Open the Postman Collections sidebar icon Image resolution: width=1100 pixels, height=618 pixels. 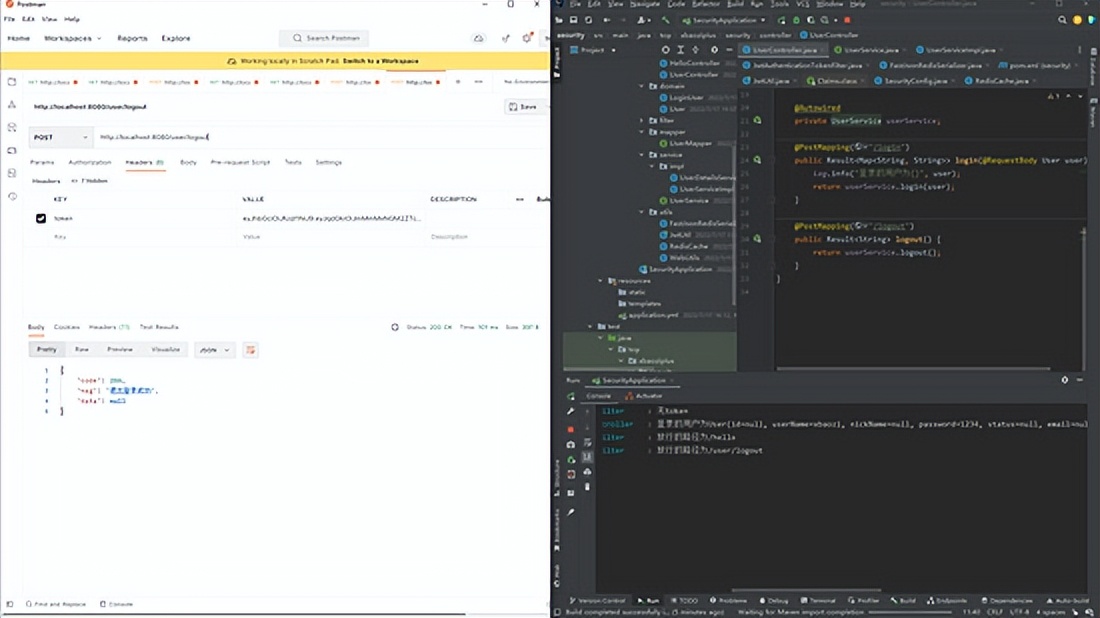pos(12,82)
